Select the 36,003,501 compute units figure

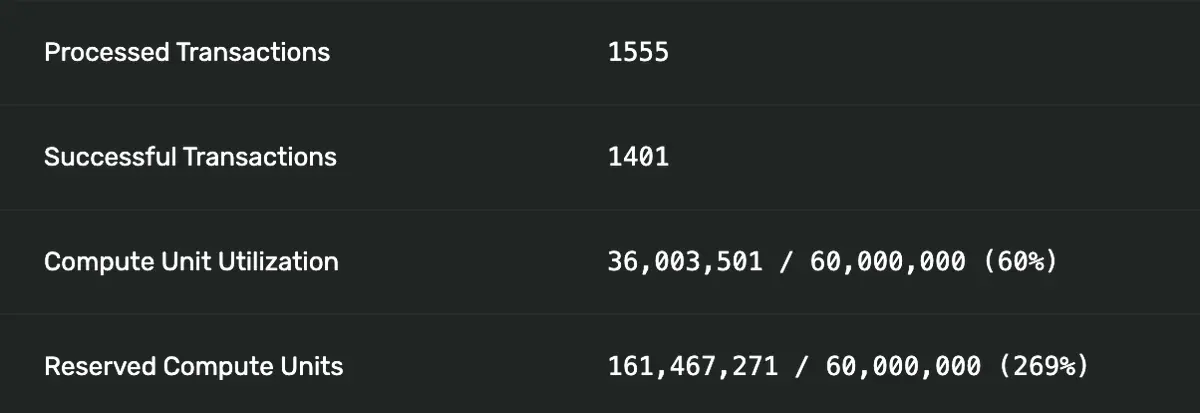coord(684,262)
